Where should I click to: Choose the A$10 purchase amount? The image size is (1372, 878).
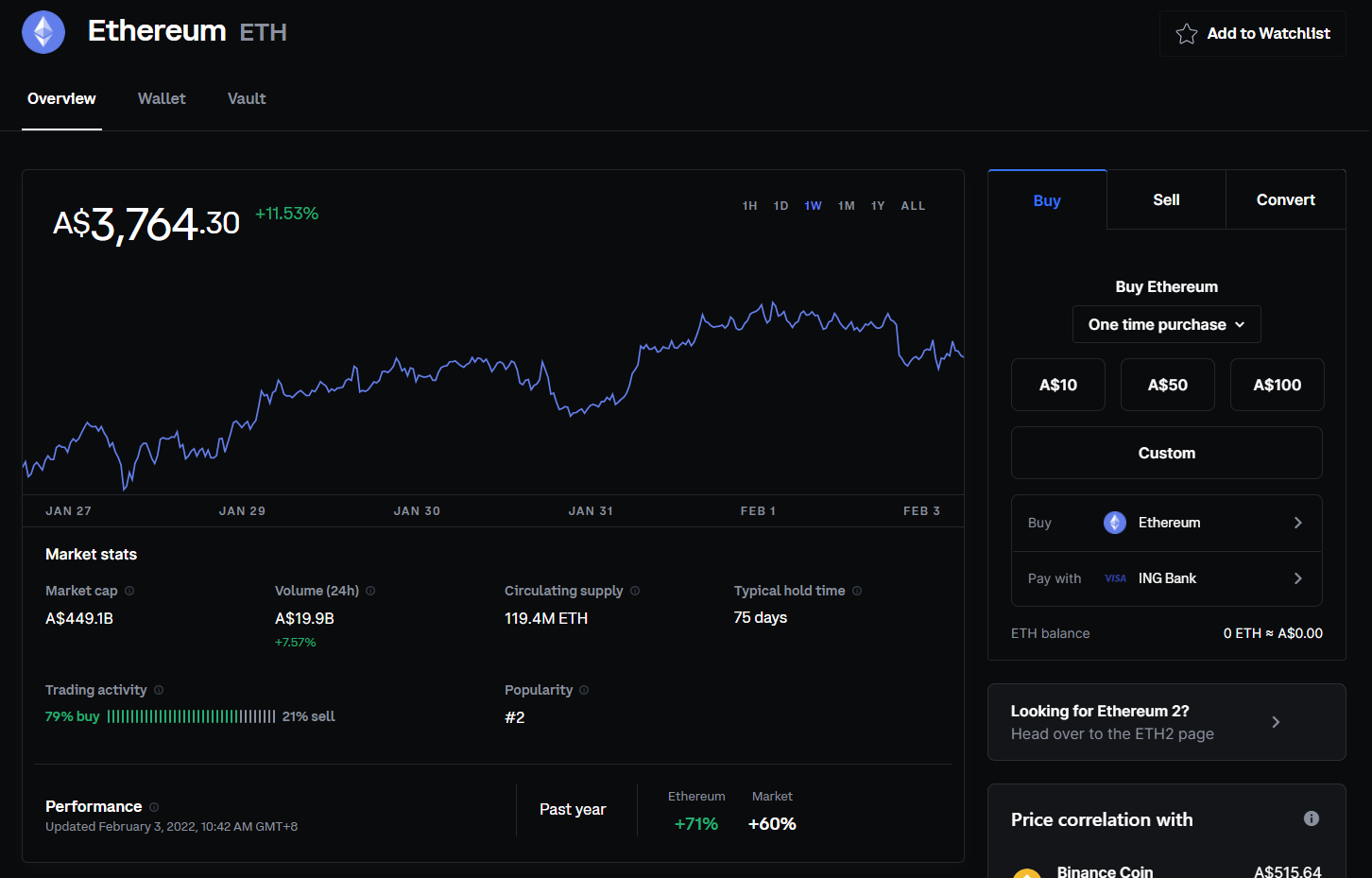pyautogui.click(x=1058, y=385)
